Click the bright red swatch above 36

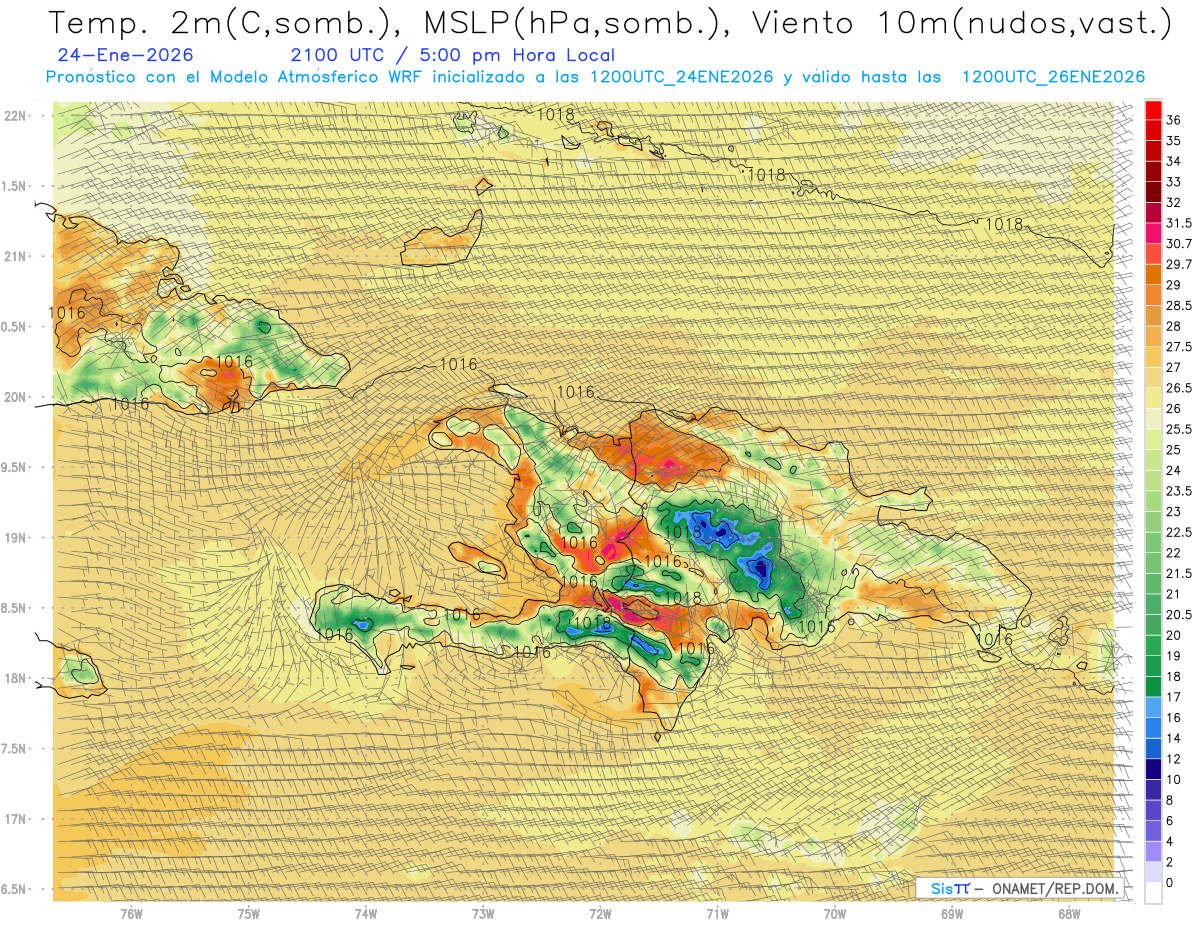[x=1153, y=109]
